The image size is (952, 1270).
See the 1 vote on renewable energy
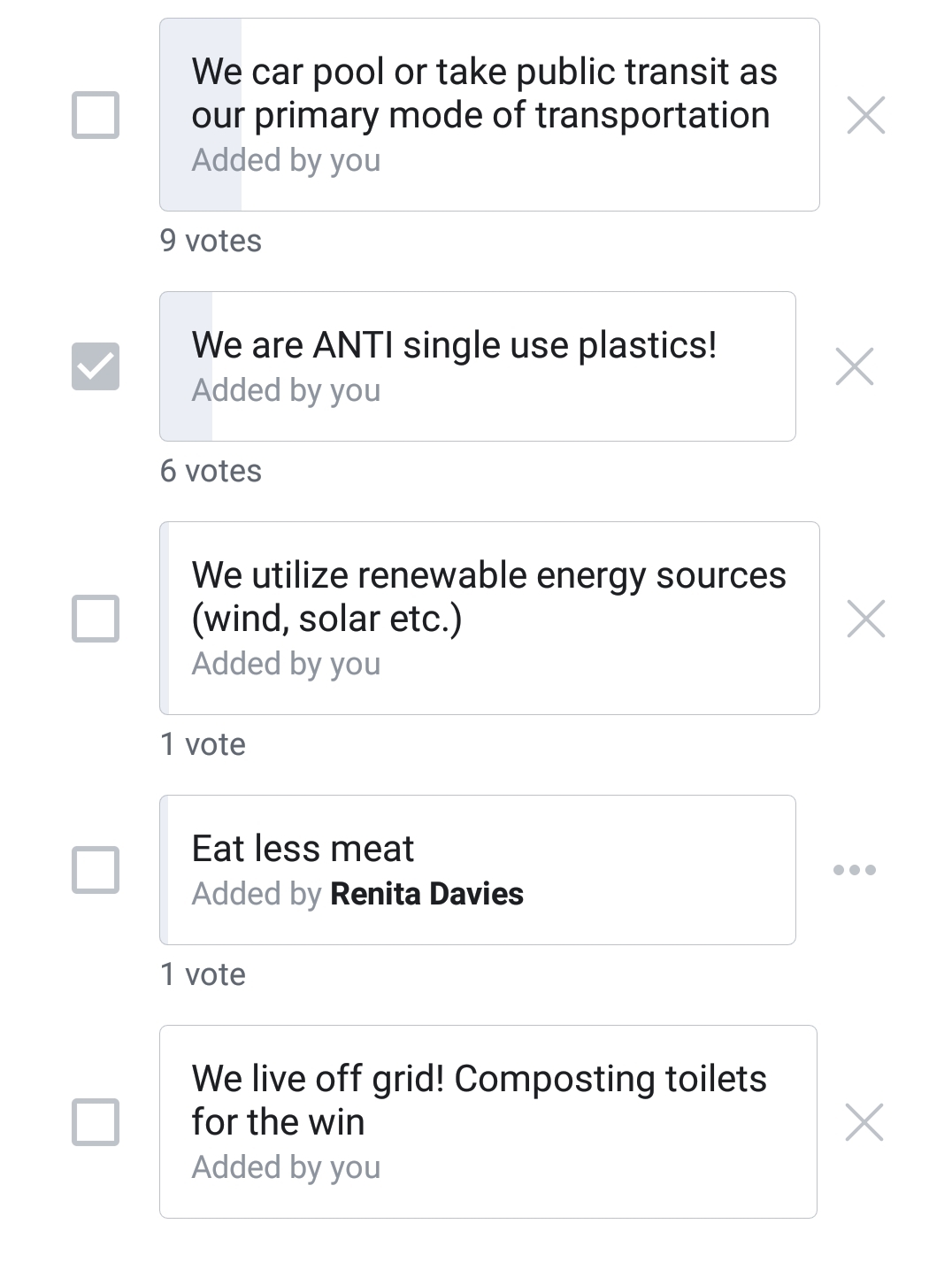(203, 744)
